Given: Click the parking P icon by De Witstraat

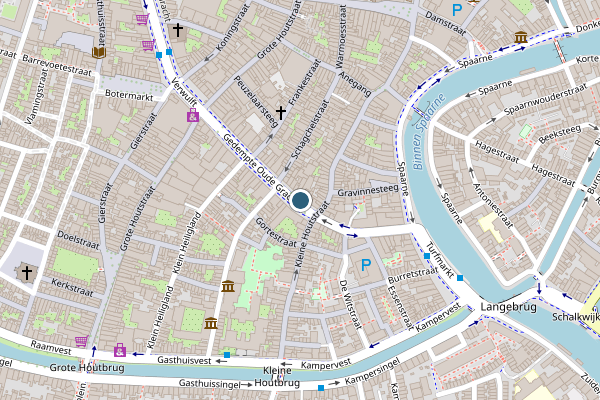Looking at the screenshot, I should (366, 265).
